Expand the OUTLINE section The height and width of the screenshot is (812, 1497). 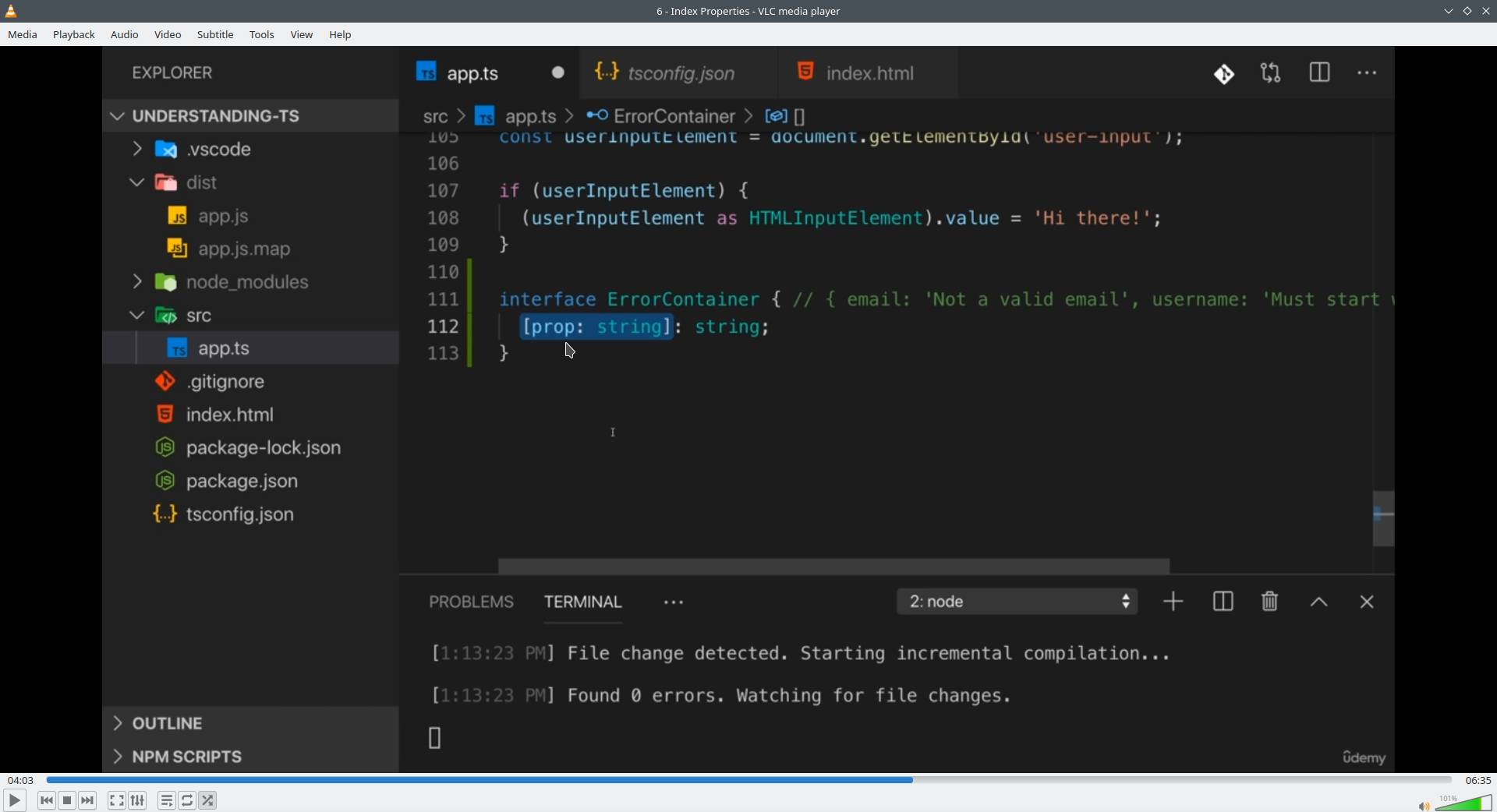(x=250, y=723)
